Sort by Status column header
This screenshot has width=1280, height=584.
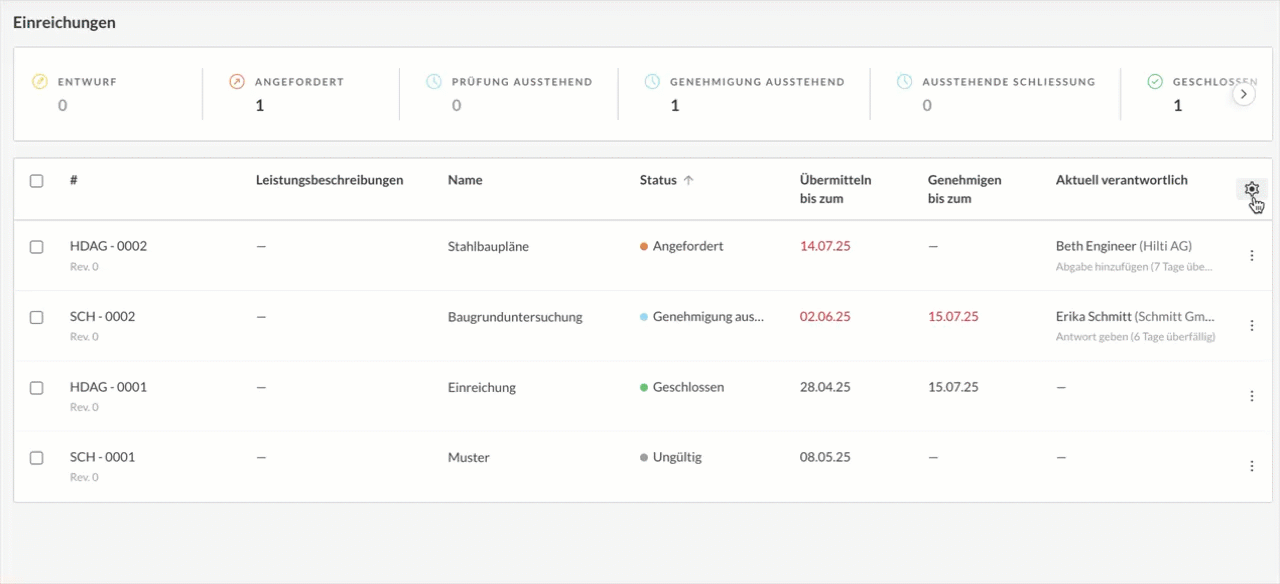click(x=658, y=180)
